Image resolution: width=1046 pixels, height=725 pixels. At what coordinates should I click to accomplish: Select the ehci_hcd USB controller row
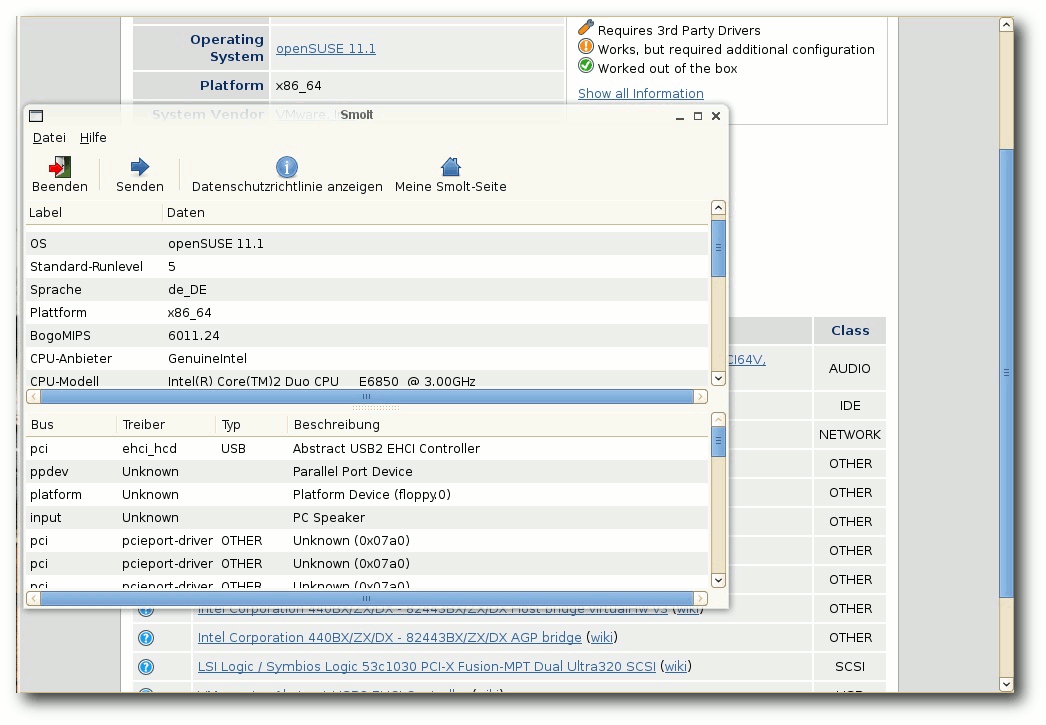[367, 449]
